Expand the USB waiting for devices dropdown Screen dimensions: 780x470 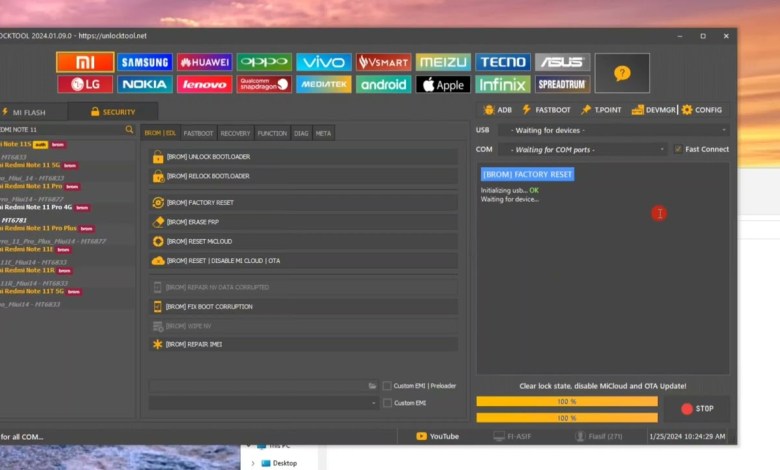tap(614, 130)
